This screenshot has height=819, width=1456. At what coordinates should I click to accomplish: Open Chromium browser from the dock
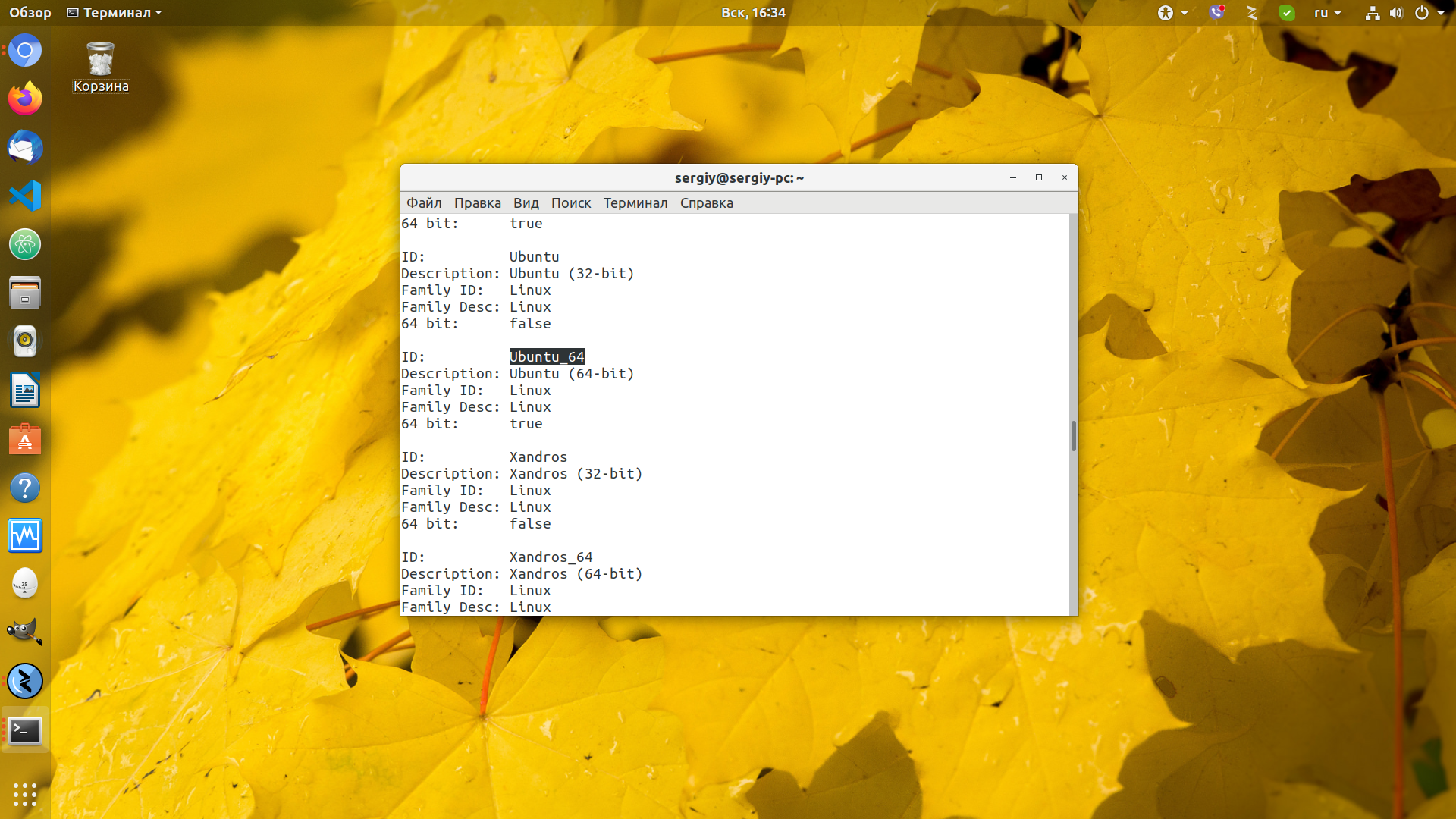point(25,51)
